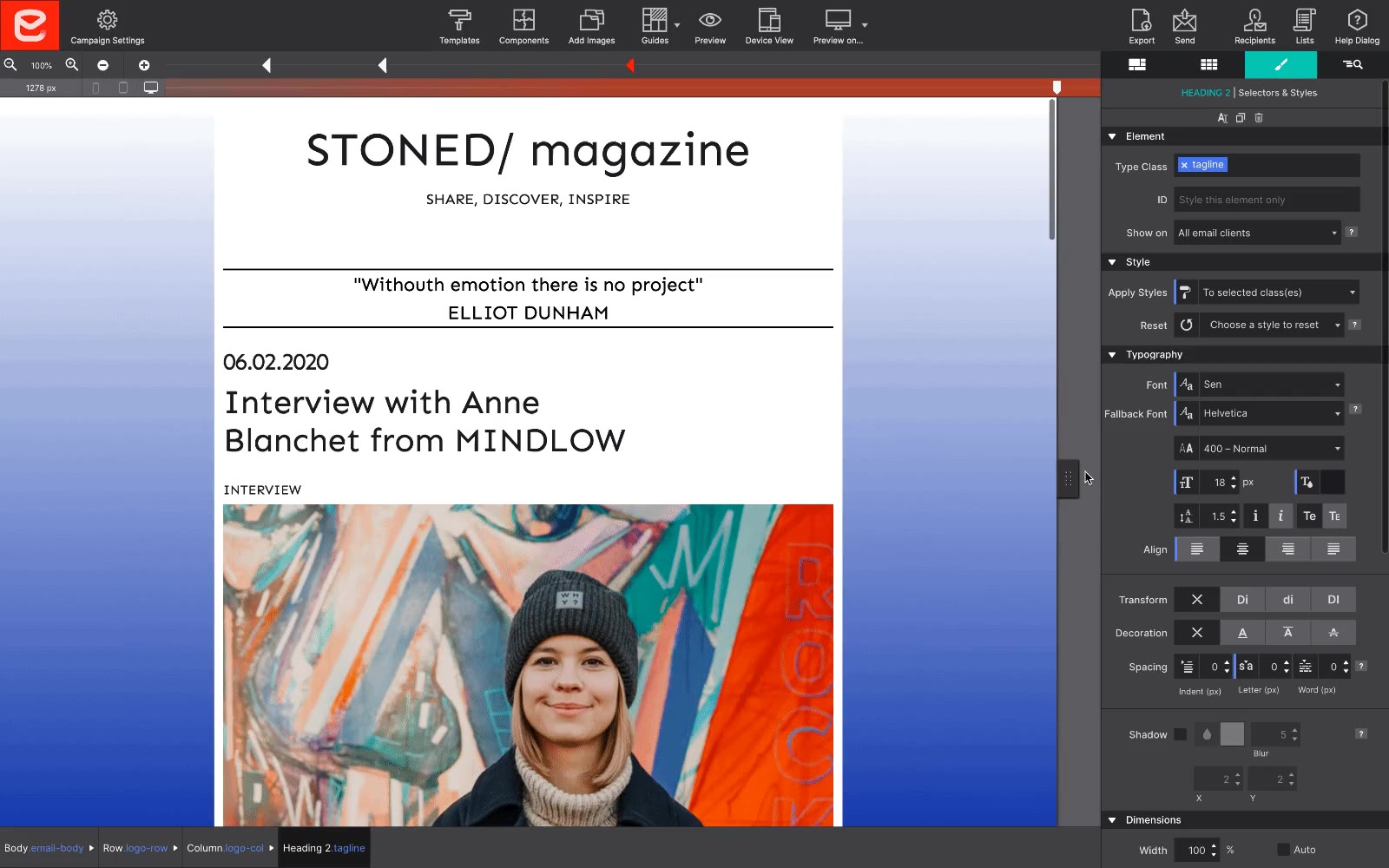Enable the Shadow checkbox
The image size is (1389, 868).
(1180, 734)
